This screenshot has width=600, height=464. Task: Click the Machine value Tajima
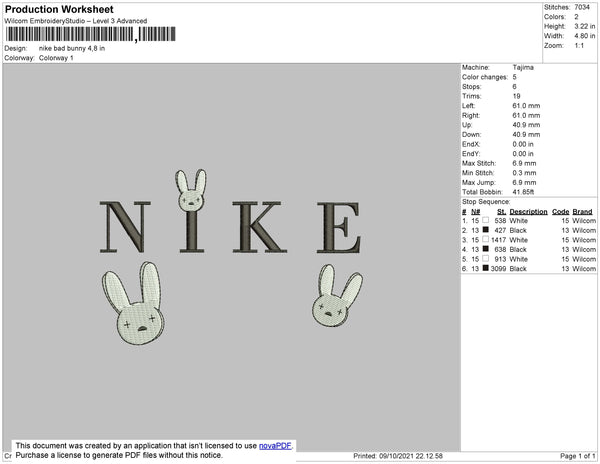[x=523, y=67]
